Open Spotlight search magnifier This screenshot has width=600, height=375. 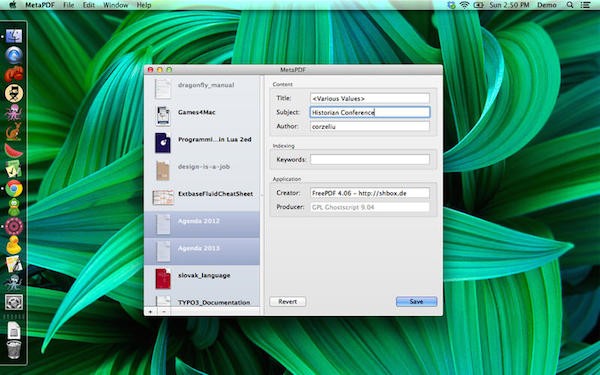point(570,5)
